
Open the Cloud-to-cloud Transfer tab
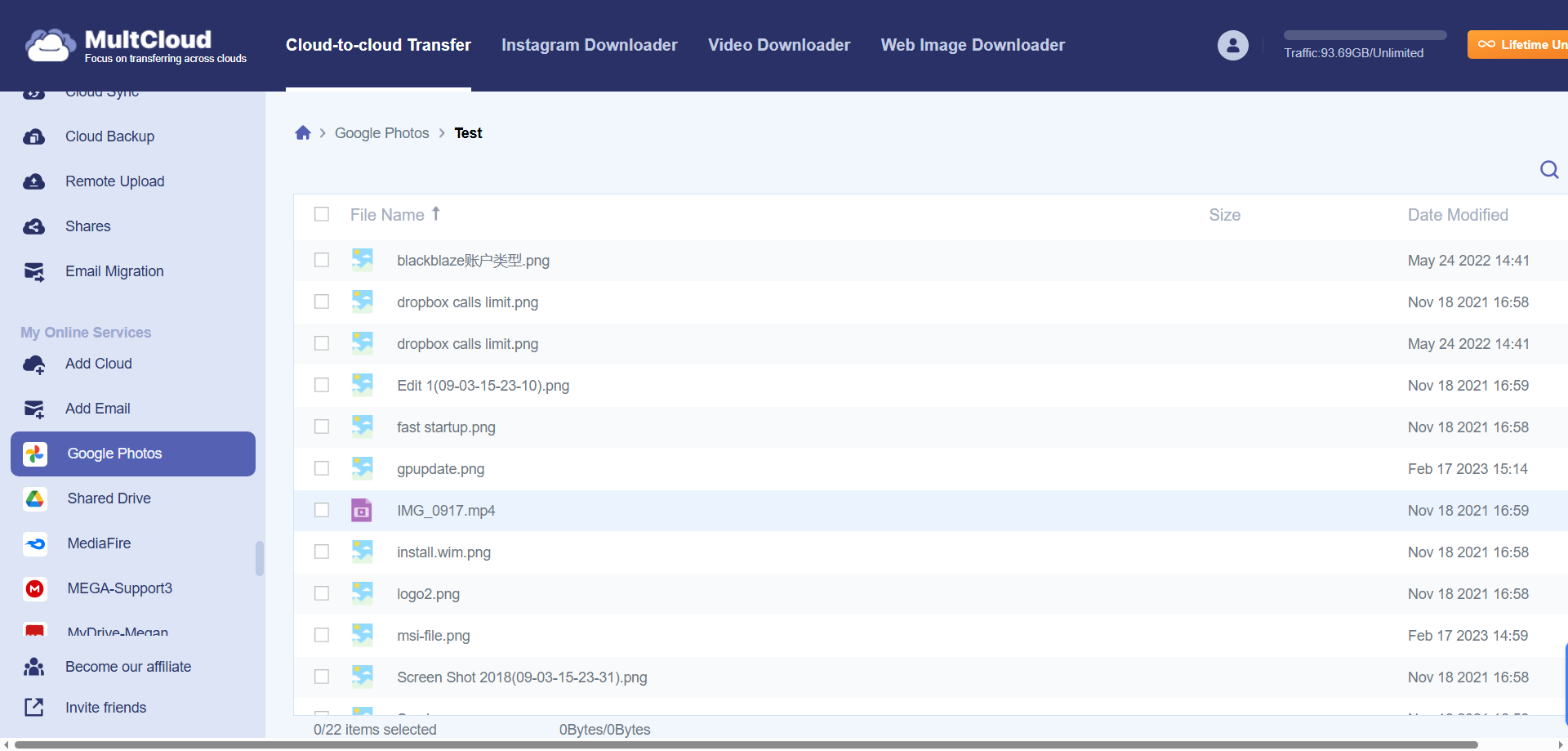tap(378, 45)
